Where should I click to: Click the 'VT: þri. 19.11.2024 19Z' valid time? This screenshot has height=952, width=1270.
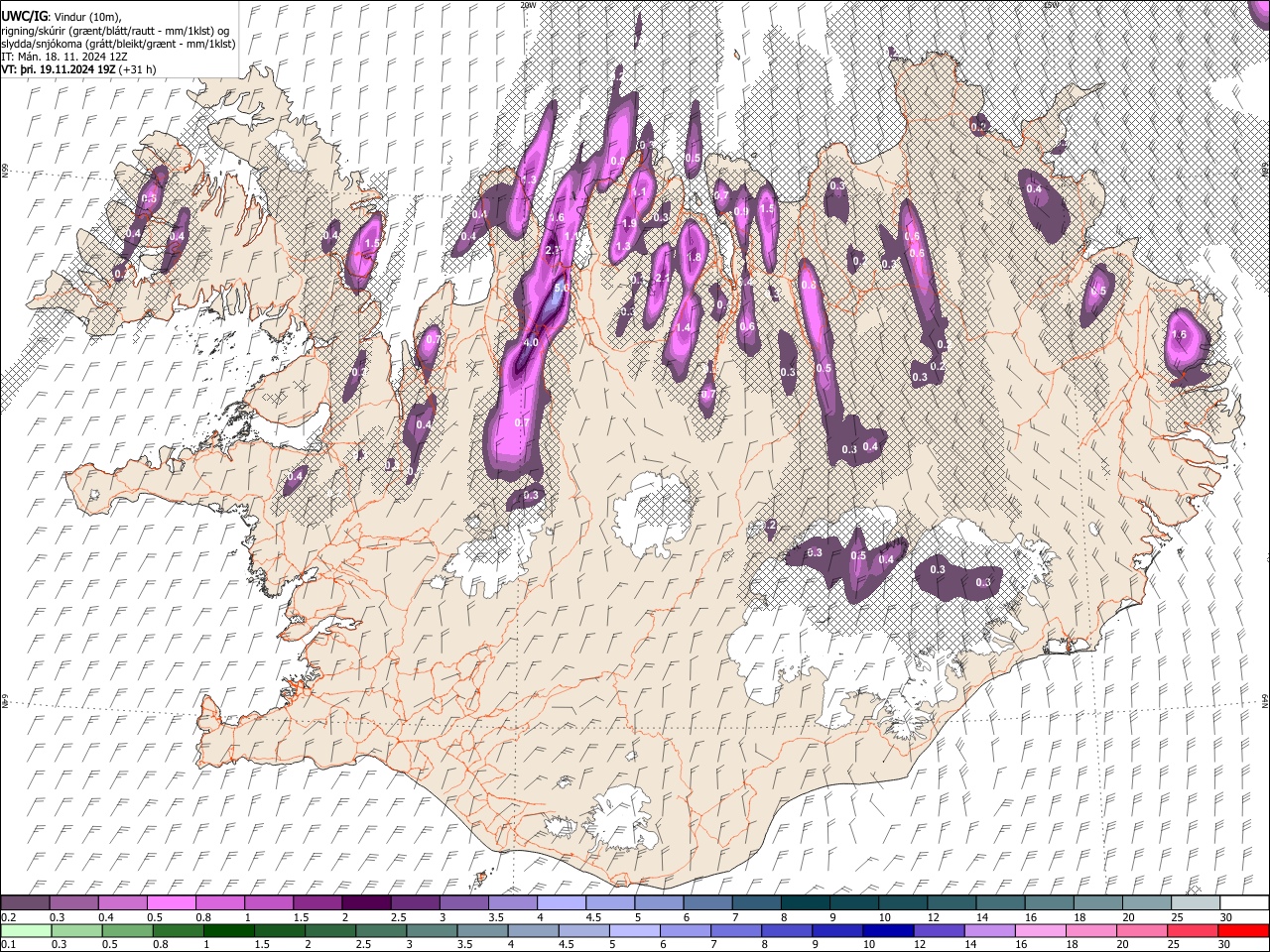coord(58,69)
